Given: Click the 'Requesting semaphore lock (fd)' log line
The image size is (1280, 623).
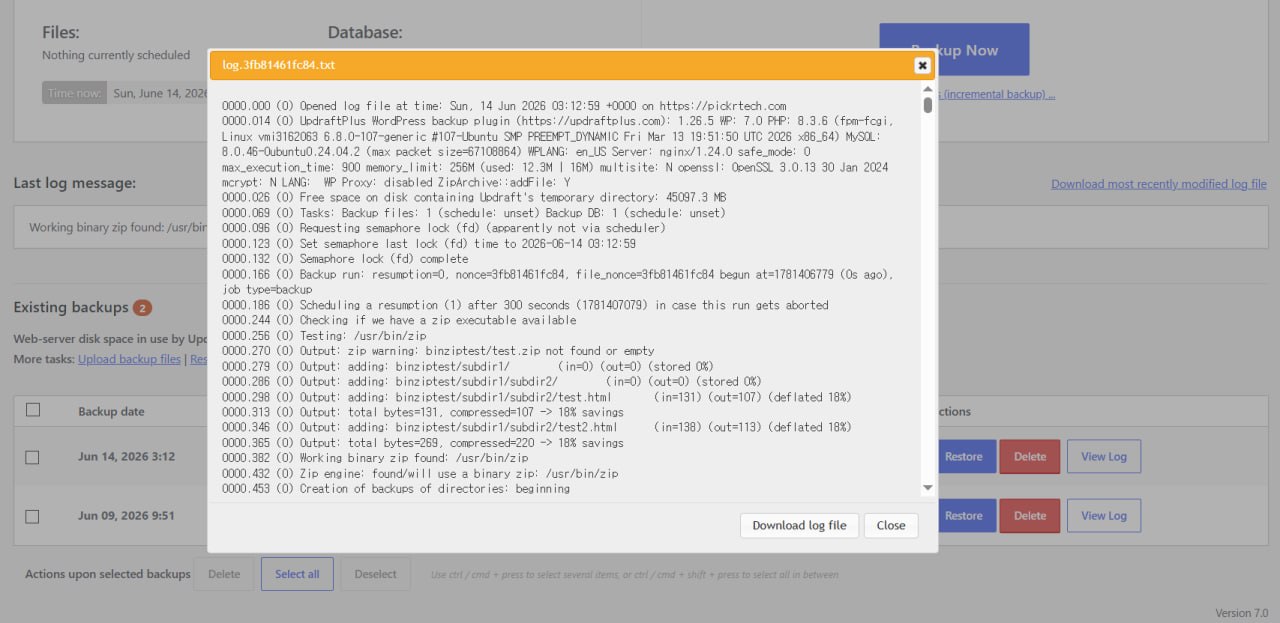Looking at the screenshot, I should pyautogui.click(x=442, y=228).
